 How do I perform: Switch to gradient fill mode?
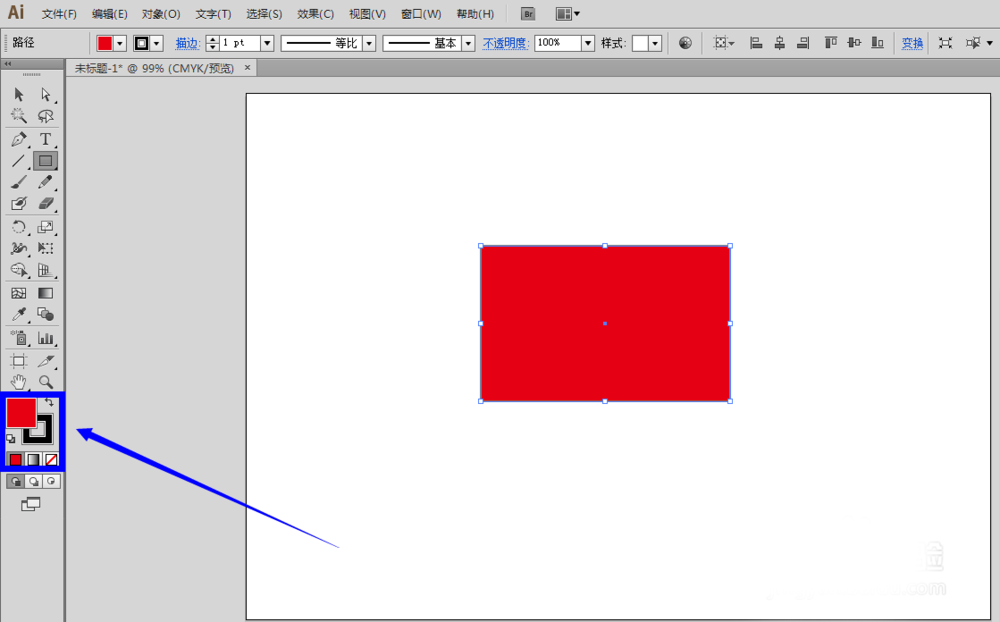[34, 459]
